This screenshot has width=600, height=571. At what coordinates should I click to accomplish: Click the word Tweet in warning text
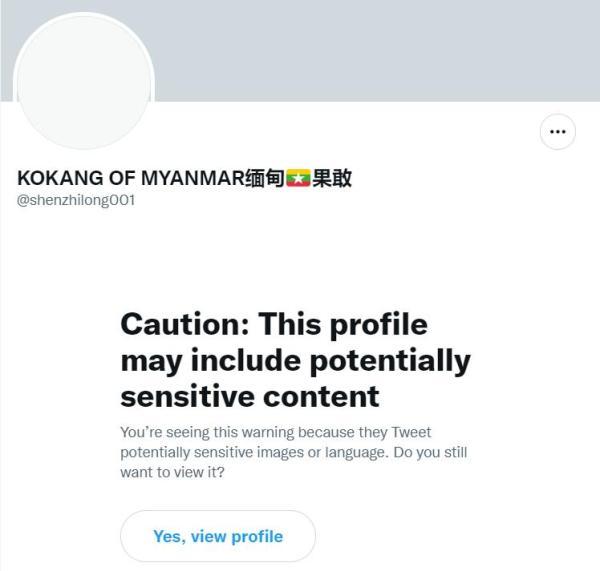pyautogui.click(x=411, y=432)
